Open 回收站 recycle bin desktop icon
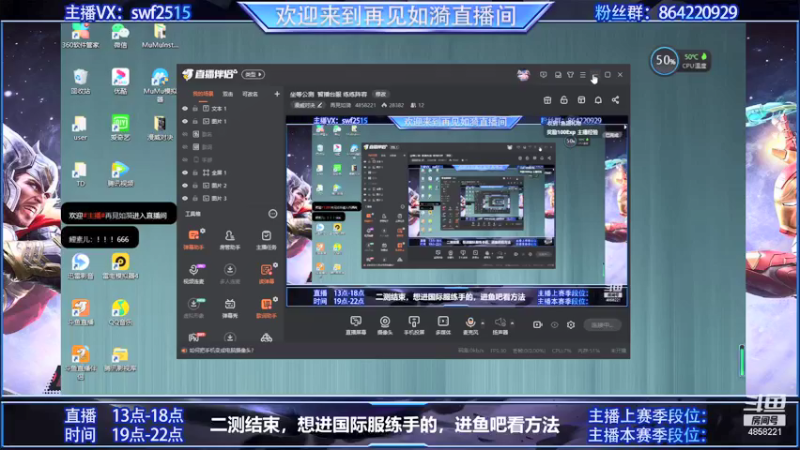800x450 pixels. 80,82
